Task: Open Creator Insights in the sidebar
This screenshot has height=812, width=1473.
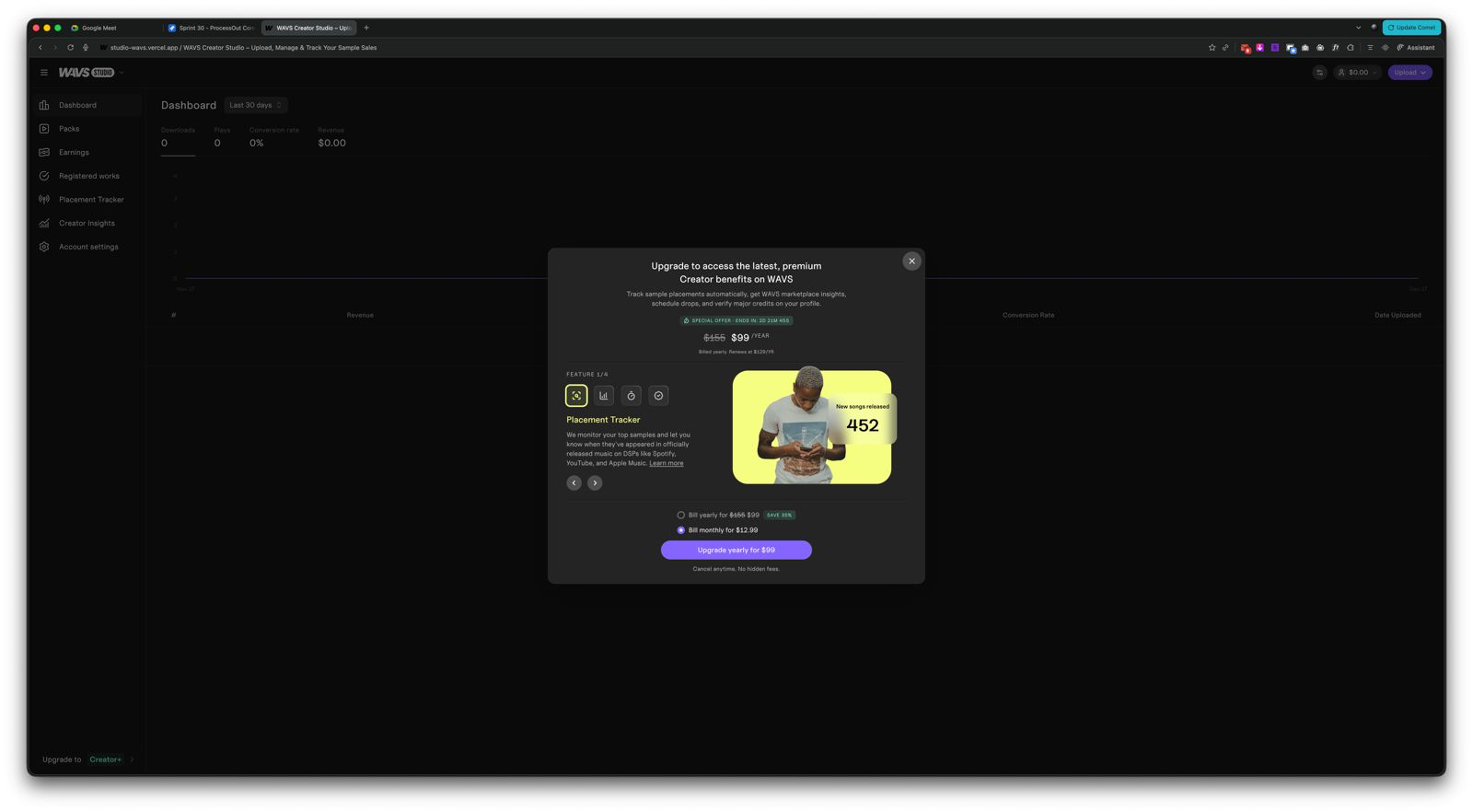Action: click(x=87, y=224)
